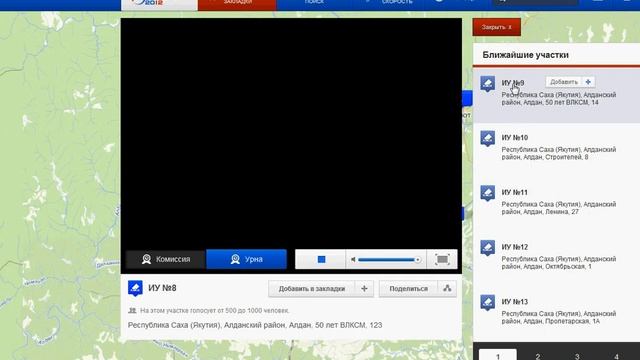640x360 pixels.
Task: Open the ИУ №12 polling station title
Action: (515, 247)
